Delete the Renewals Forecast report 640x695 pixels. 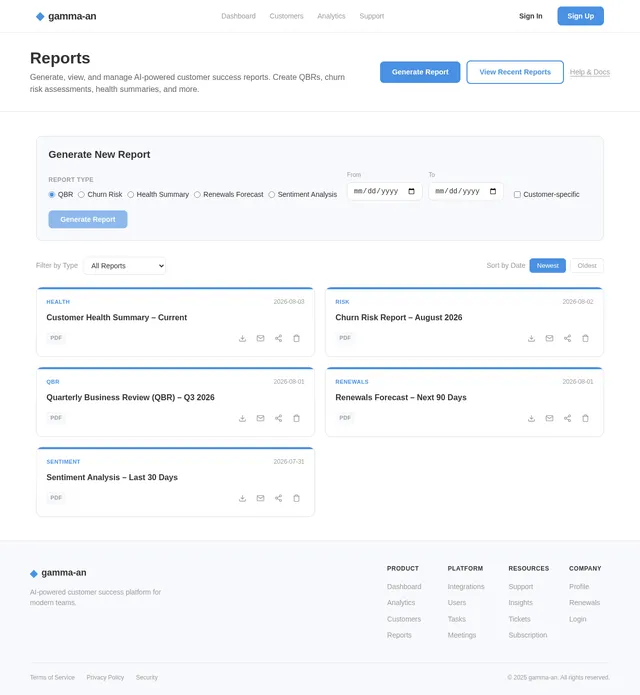[x=585, y=418]
